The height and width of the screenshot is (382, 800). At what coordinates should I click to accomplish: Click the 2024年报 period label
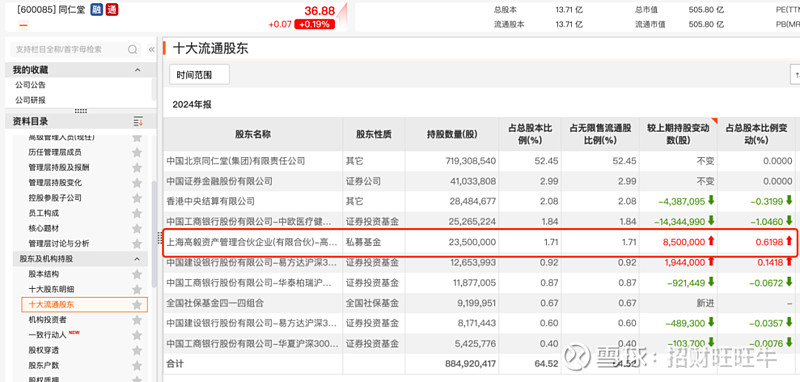(x=192, y=105)
